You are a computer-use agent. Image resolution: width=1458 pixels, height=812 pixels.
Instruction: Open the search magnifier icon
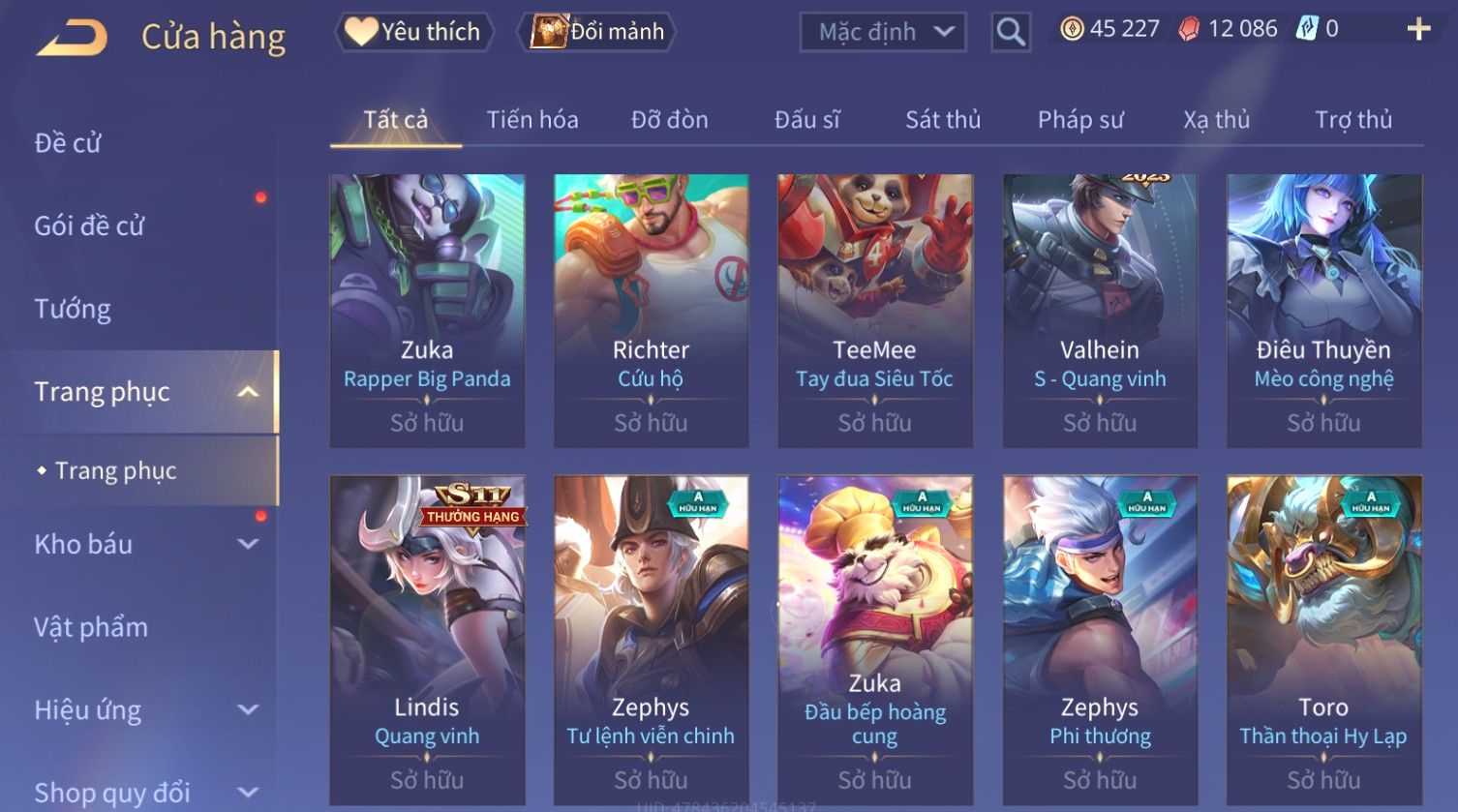tap(1011, 32)
